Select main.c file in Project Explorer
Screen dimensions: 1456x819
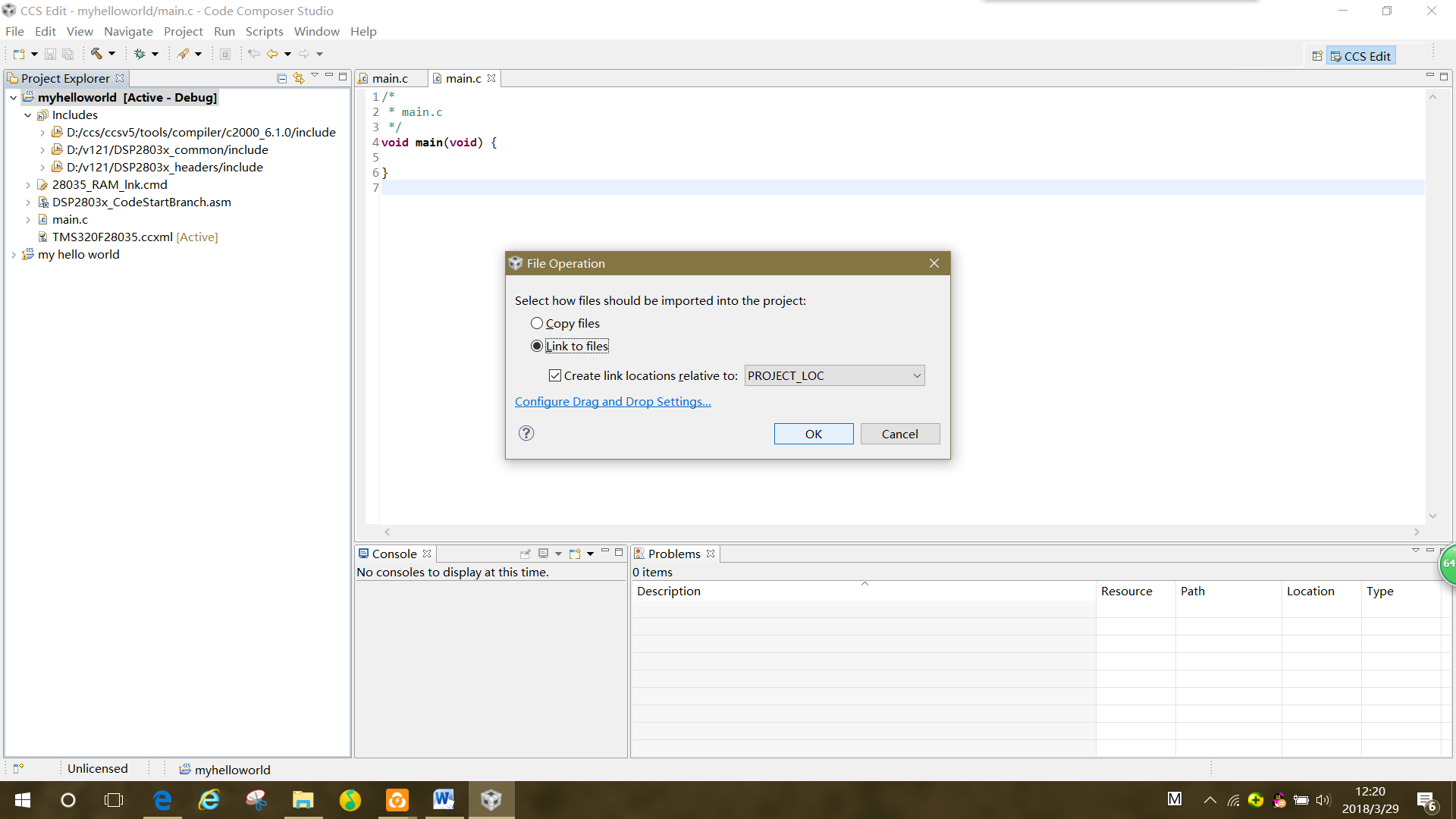point(70,220)
